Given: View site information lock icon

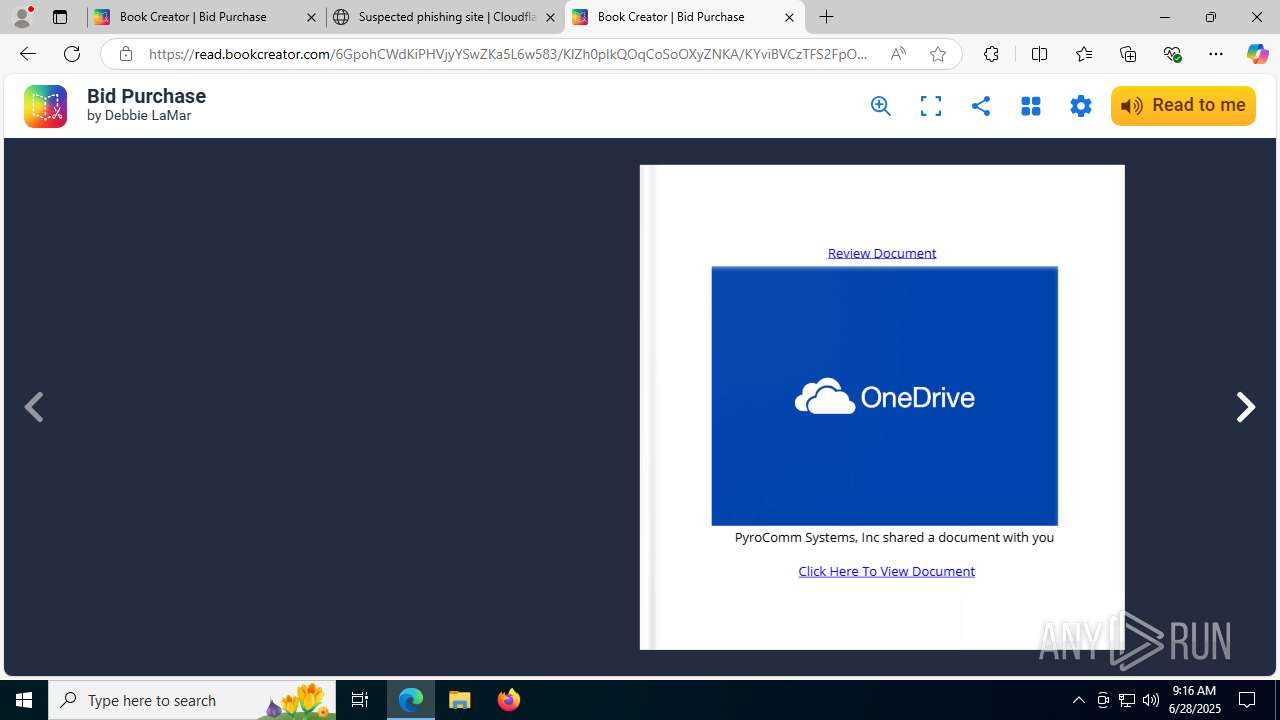Looking at the screenshot, I should pyautogui.click(x=126, y=54).
